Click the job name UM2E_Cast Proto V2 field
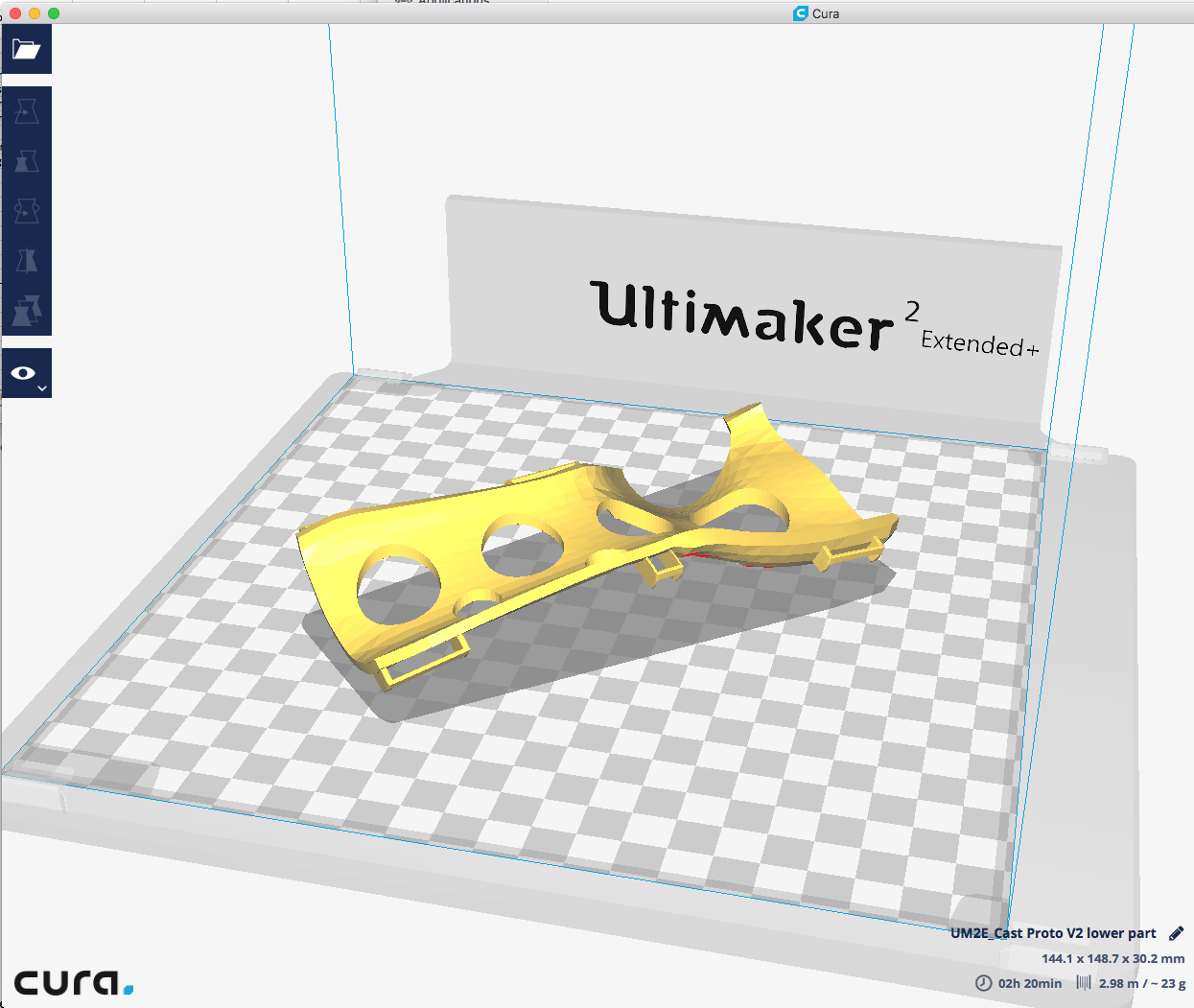 [x=1052, y=933]
